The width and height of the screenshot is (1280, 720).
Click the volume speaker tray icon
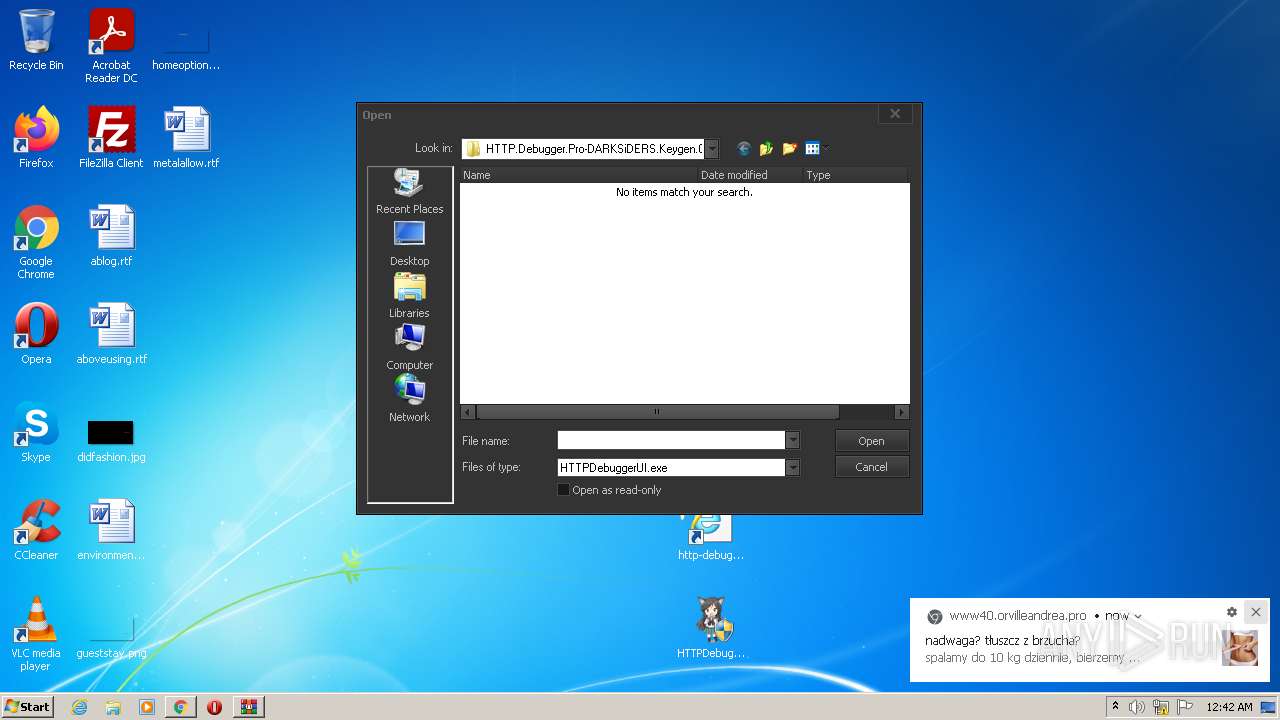coord(1137,707)
